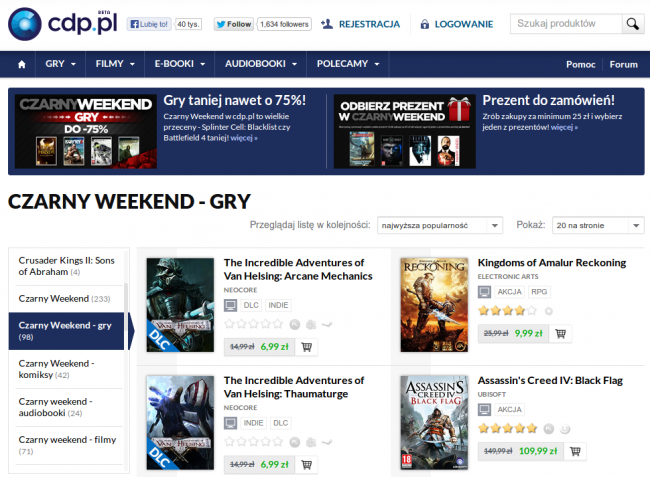The width and height of the screenshot is (650, 477).
Task: Click the INDIE tag on Arcane Mechanics
Action: click(x=278, y=305)
